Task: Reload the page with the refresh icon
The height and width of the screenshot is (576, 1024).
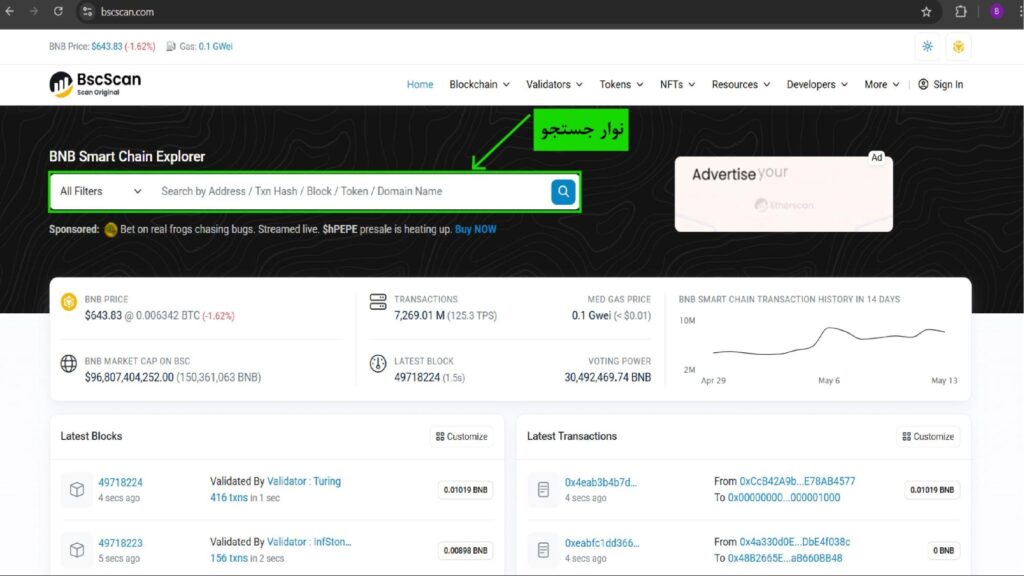Action: tap(58, 12)
